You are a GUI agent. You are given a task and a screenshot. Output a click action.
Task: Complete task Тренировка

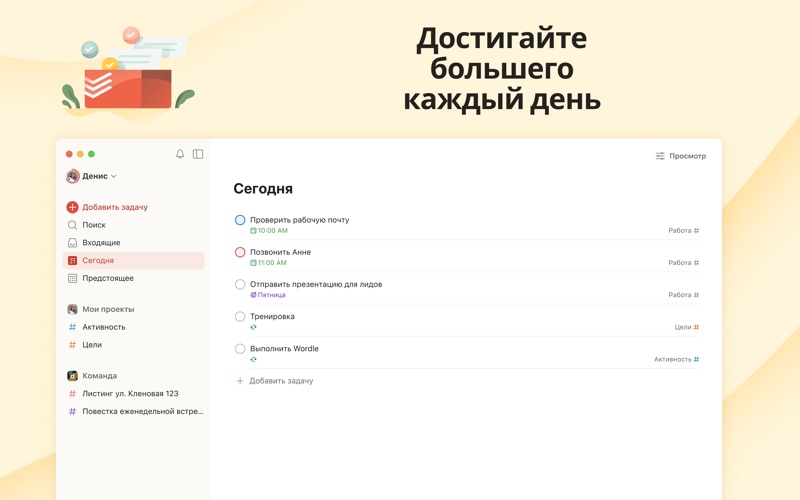tap(240, 316)
